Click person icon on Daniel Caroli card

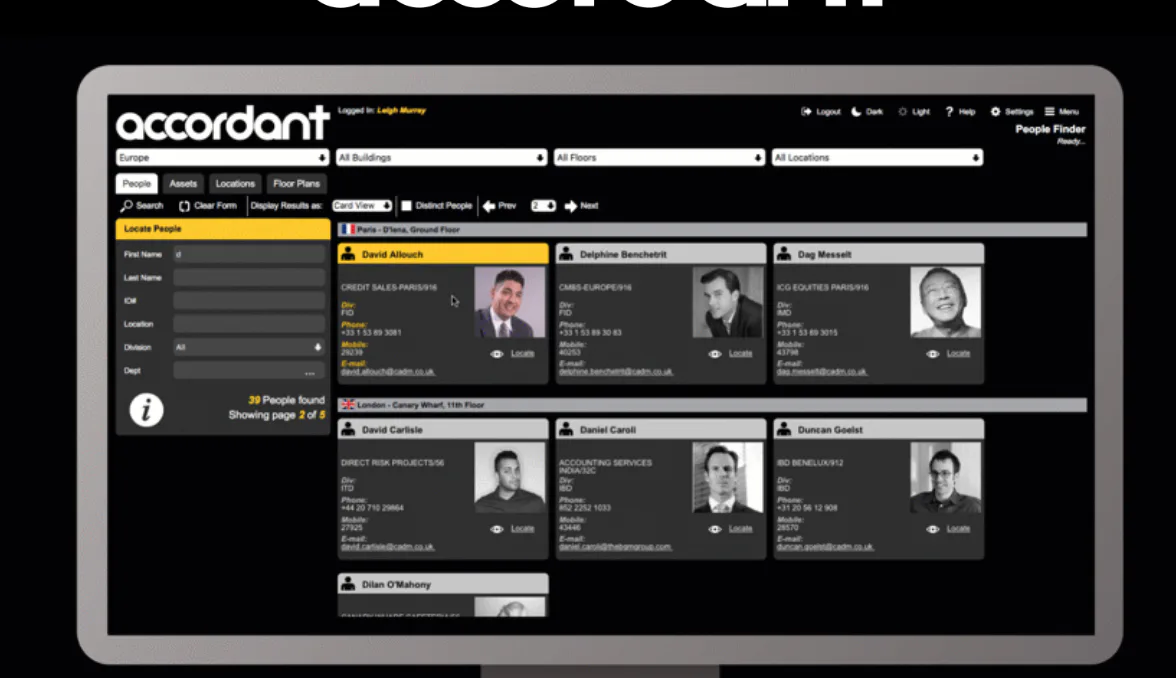coord(566,430)
